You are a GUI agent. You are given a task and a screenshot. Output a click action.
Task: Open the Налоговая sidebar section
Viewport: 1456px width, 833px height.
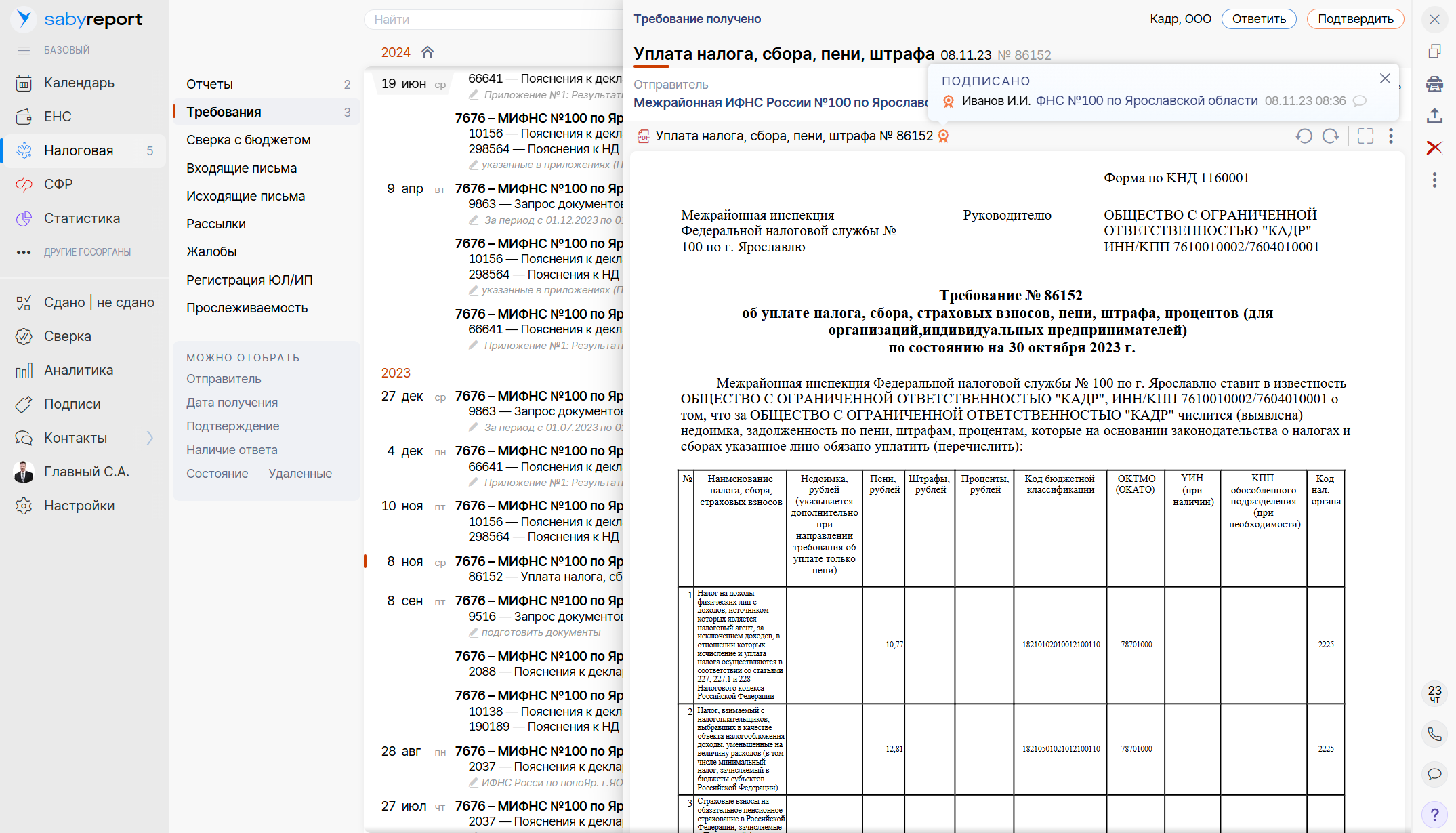point(79,150)
